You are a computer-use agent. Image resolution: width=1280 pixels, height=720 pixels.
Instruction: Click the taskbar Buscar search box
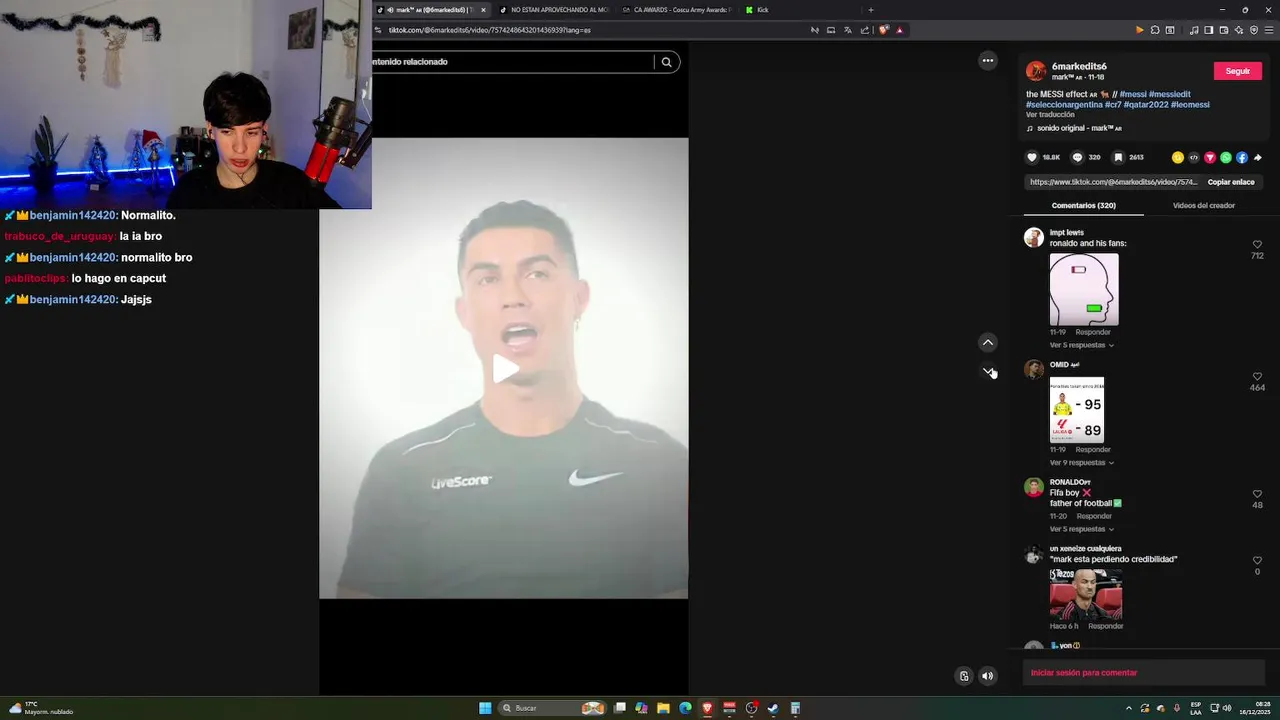(x=553, y=708)
